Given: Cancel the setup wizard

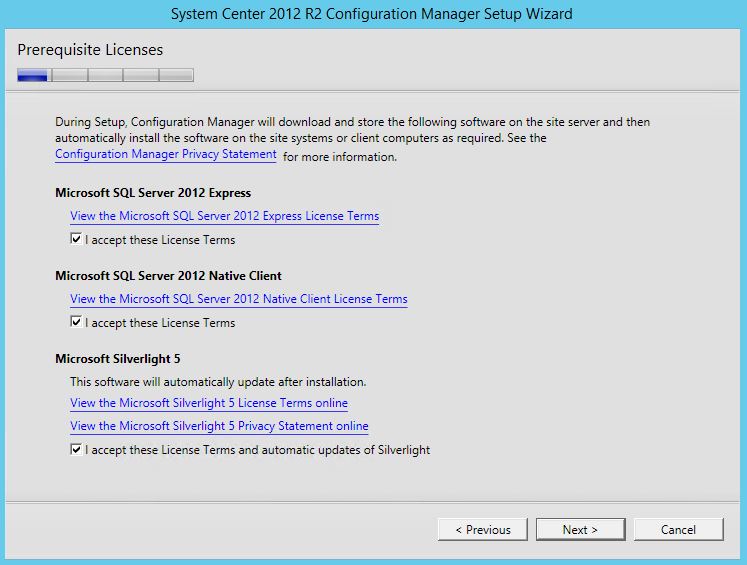Looking at the screenshot, I should [678, 530].
